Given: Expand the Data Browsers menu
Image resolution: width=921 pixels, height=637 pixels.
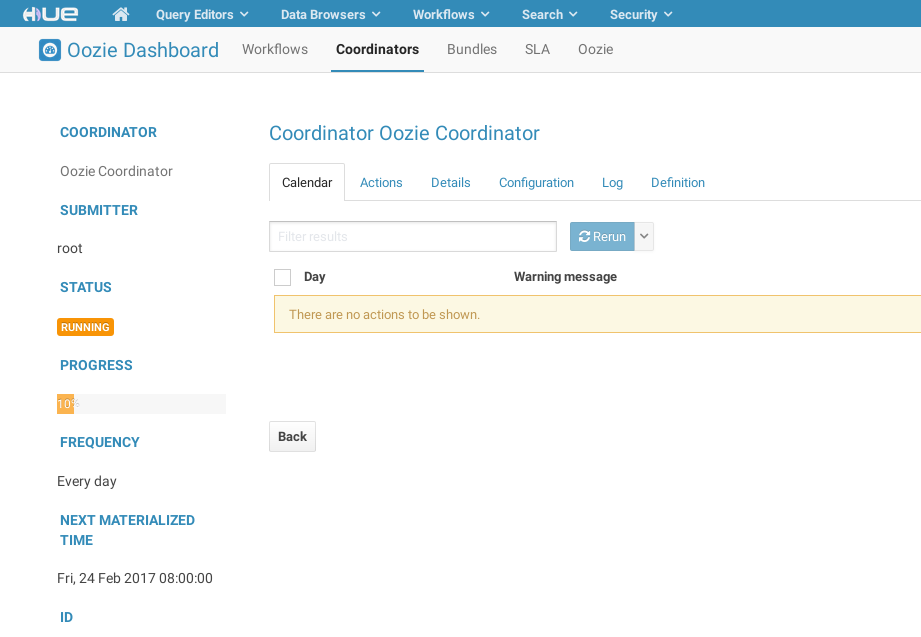Looking at the screenshot, I should click(x=330, y=14).
